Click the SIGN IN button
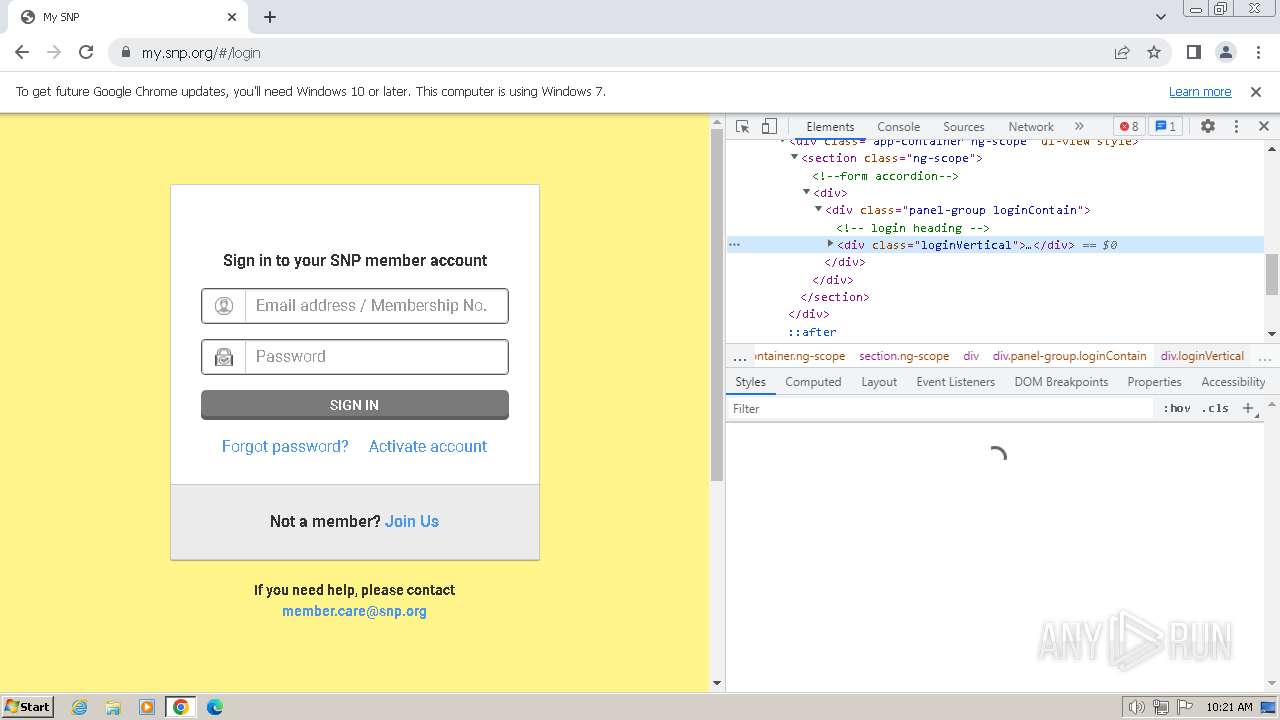Viewport: 1280px width, 720px height. [x=355, y=405]
